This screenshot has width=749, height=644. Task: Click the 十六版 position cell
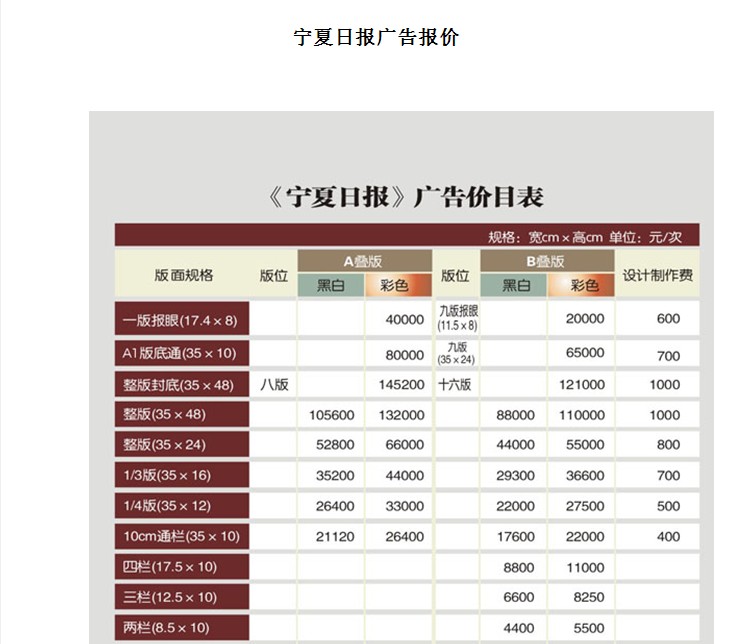click(x=456, y=385)
